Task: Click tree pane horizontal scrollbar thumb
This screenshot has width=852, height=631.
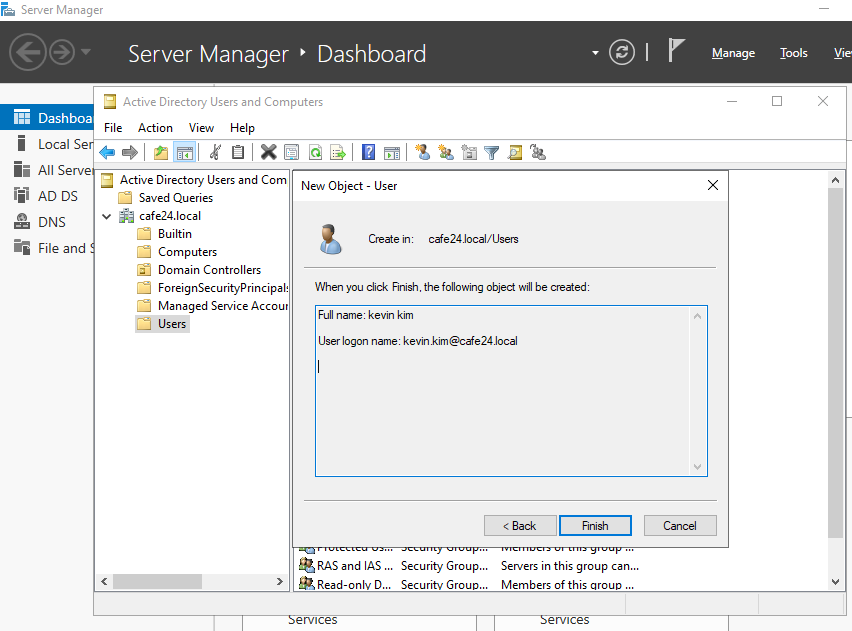Action: click(x=158, y=582)
